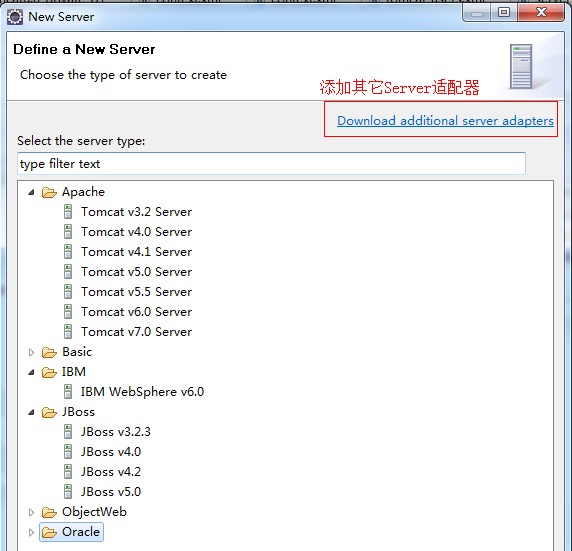Screen dimensions: 572x551
Task: Select the Basic group label
Action: [x=77, y=352]
